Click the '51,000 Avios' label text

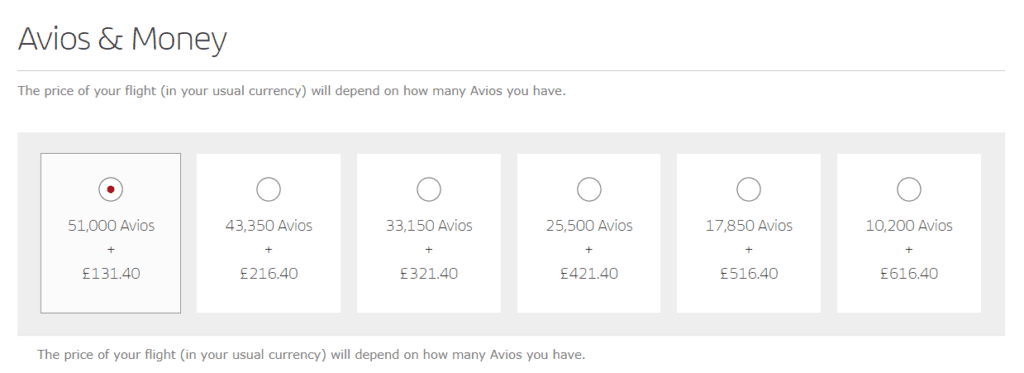click(111, 225)
